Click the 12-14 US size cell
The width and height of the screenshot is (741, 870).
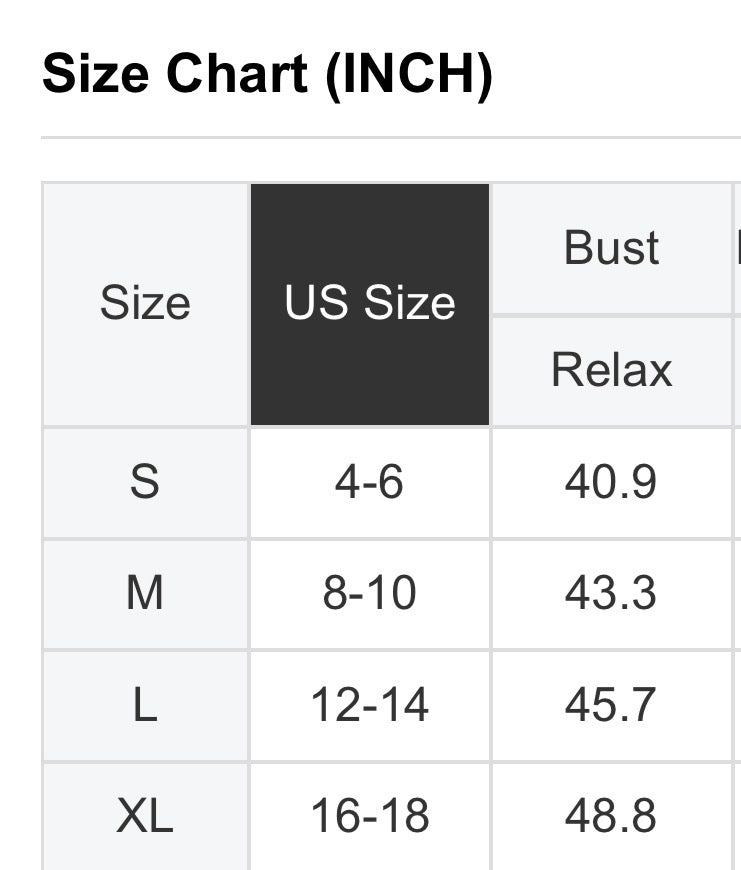click(370, 706)
